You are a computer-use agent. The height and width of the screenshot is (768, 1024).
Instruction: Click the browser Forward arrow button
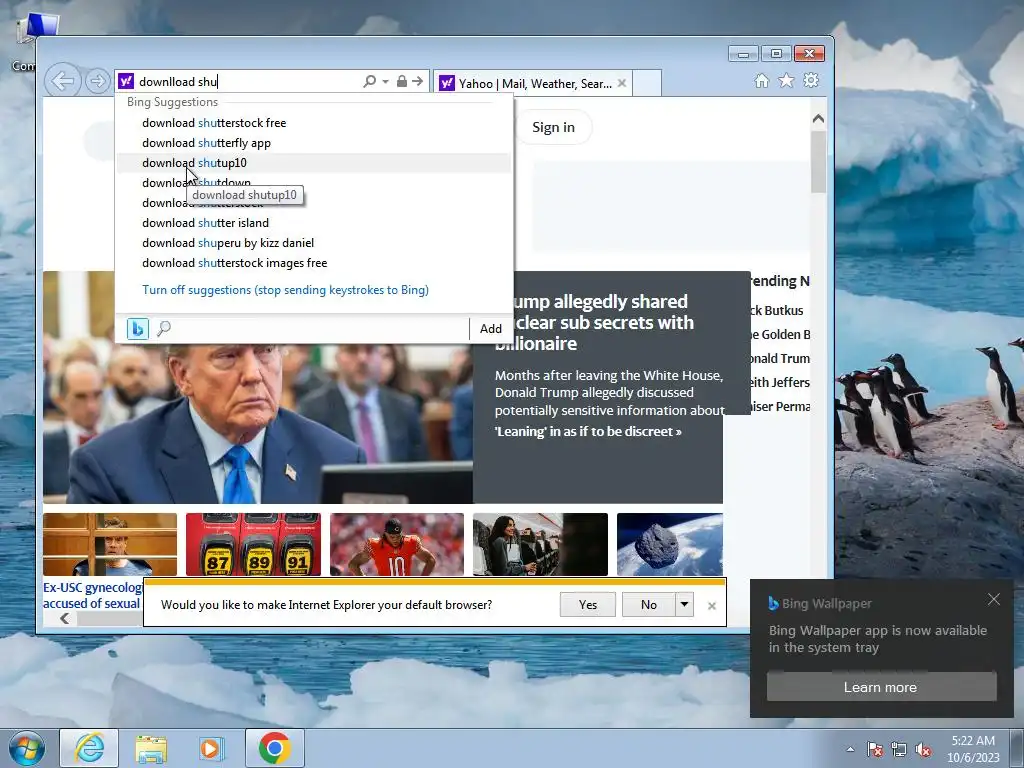[x=97, y=81]
